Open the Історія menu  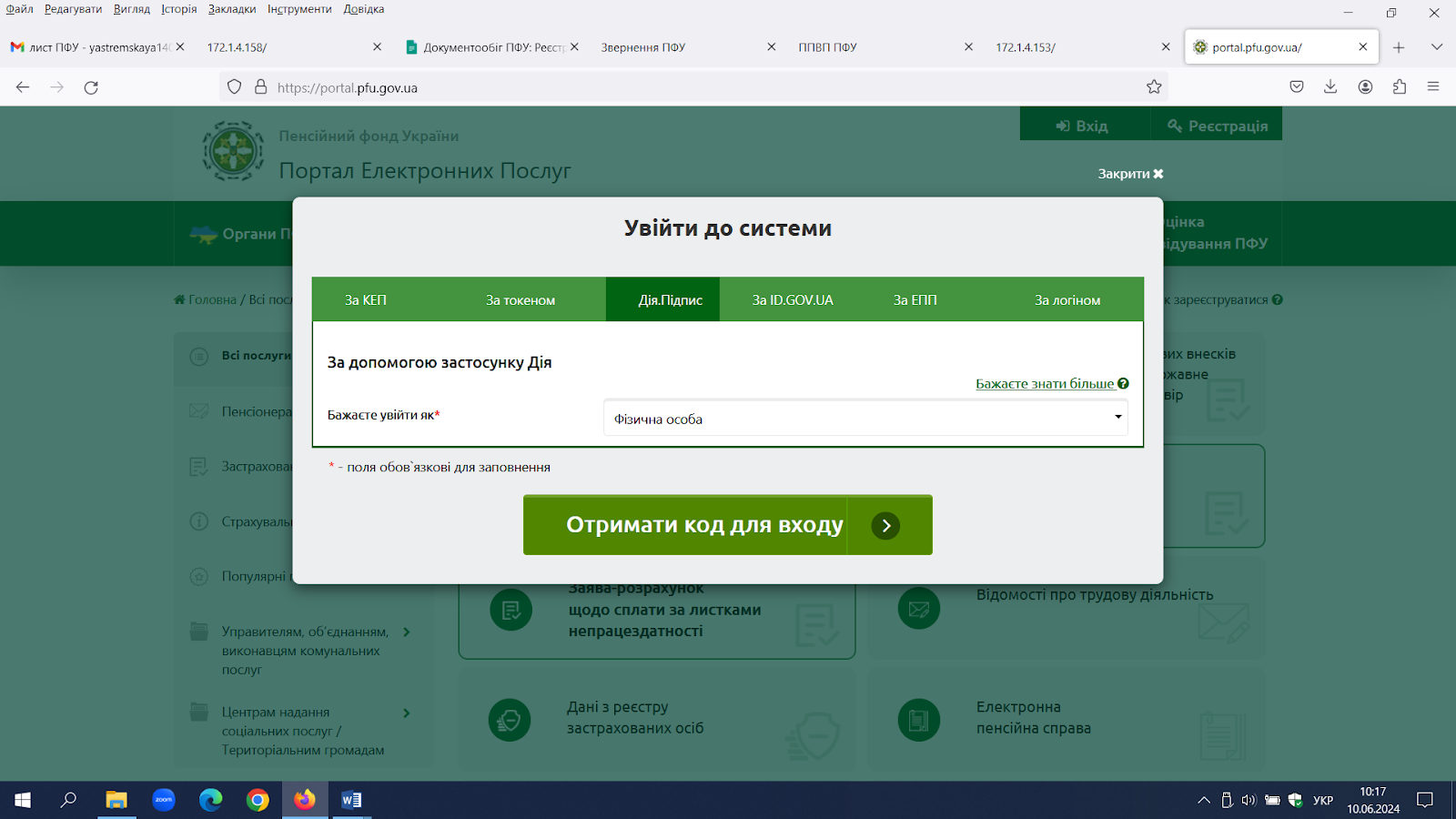coord(179,9)
